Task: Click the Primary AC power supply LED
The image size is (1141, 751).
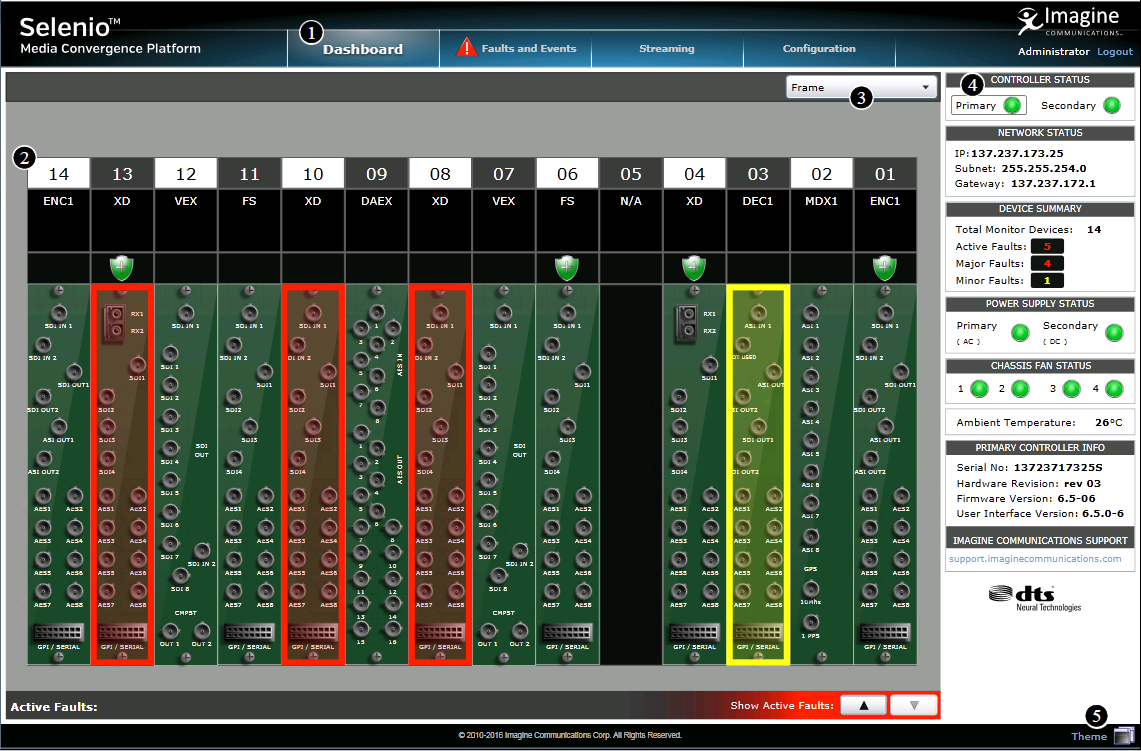Action: pos(1020,333)
